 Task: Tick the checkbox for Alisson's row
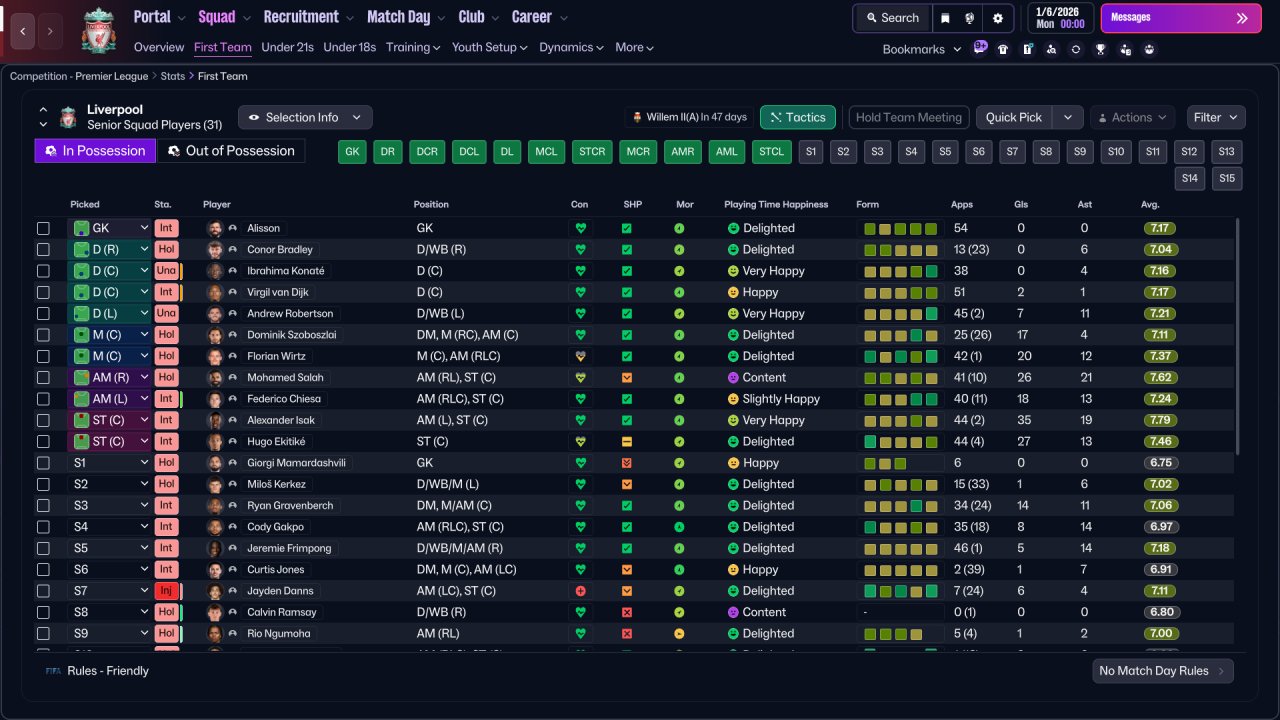[x=43, y=228]
